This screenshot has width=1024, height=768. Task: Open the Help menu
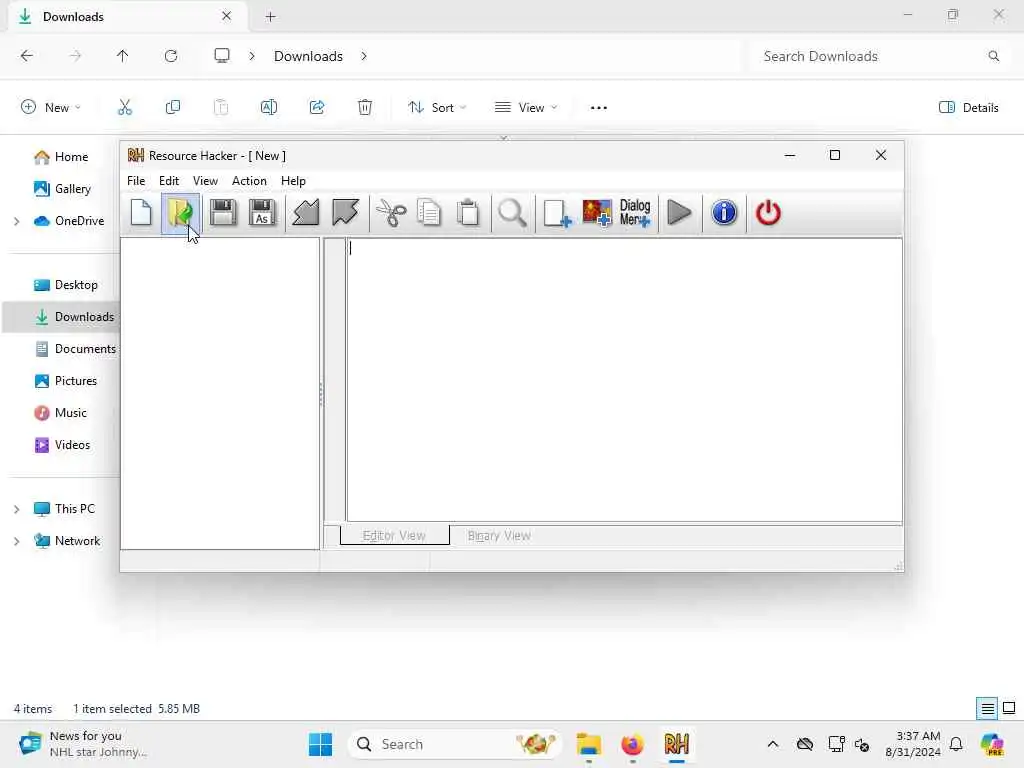pyautogui.click(x=293, y=181)
